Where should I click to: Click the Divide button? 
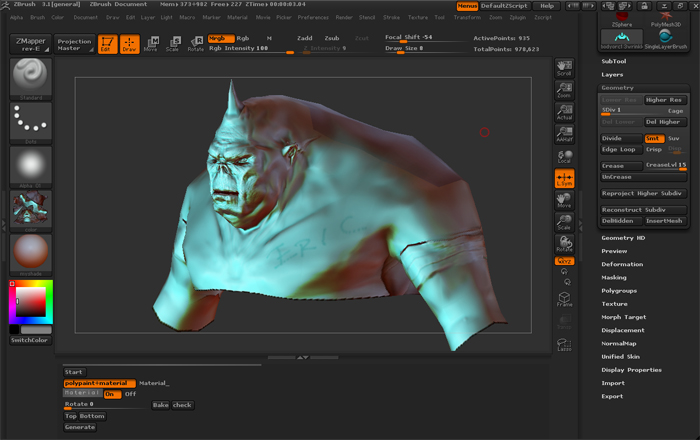tap(619, 139)
